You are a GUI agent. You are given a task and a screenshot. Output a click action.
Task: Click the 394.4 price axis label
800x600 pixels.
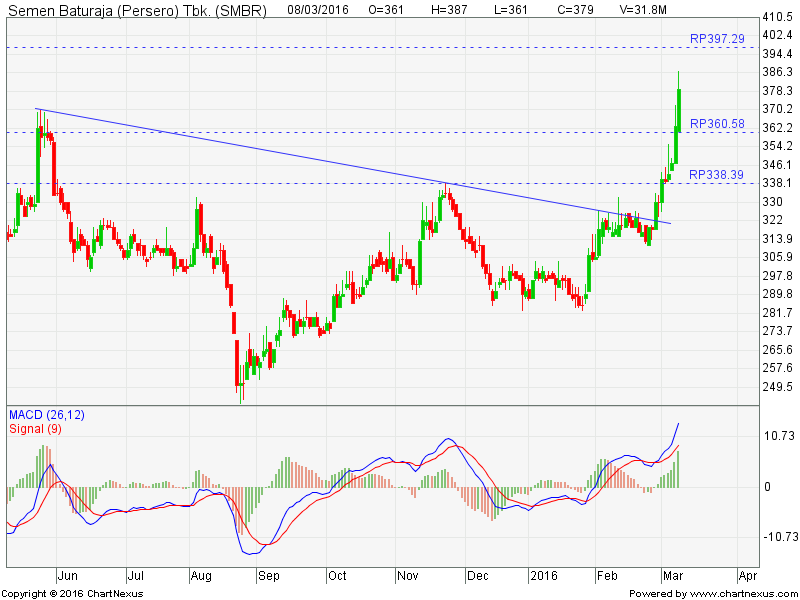tap(778, 54)
